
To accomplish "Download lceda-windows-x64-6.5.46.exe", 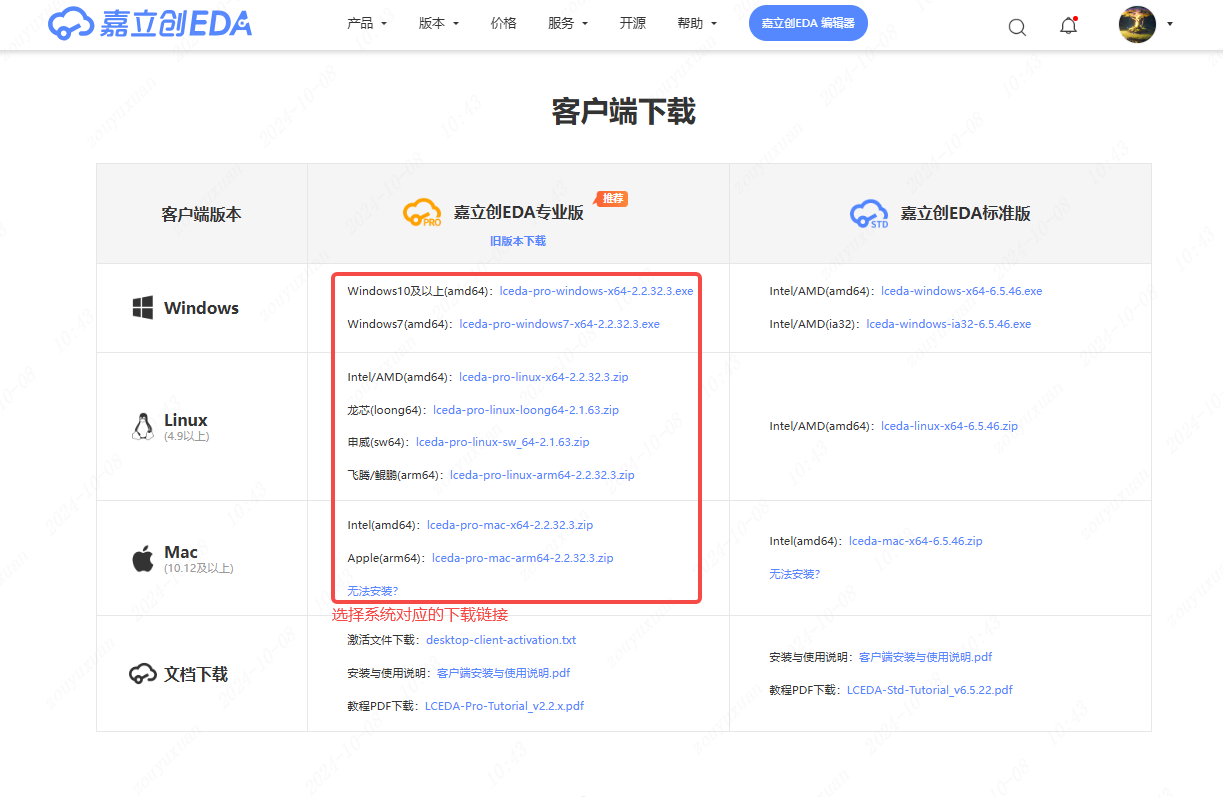I will coord(961,291).
